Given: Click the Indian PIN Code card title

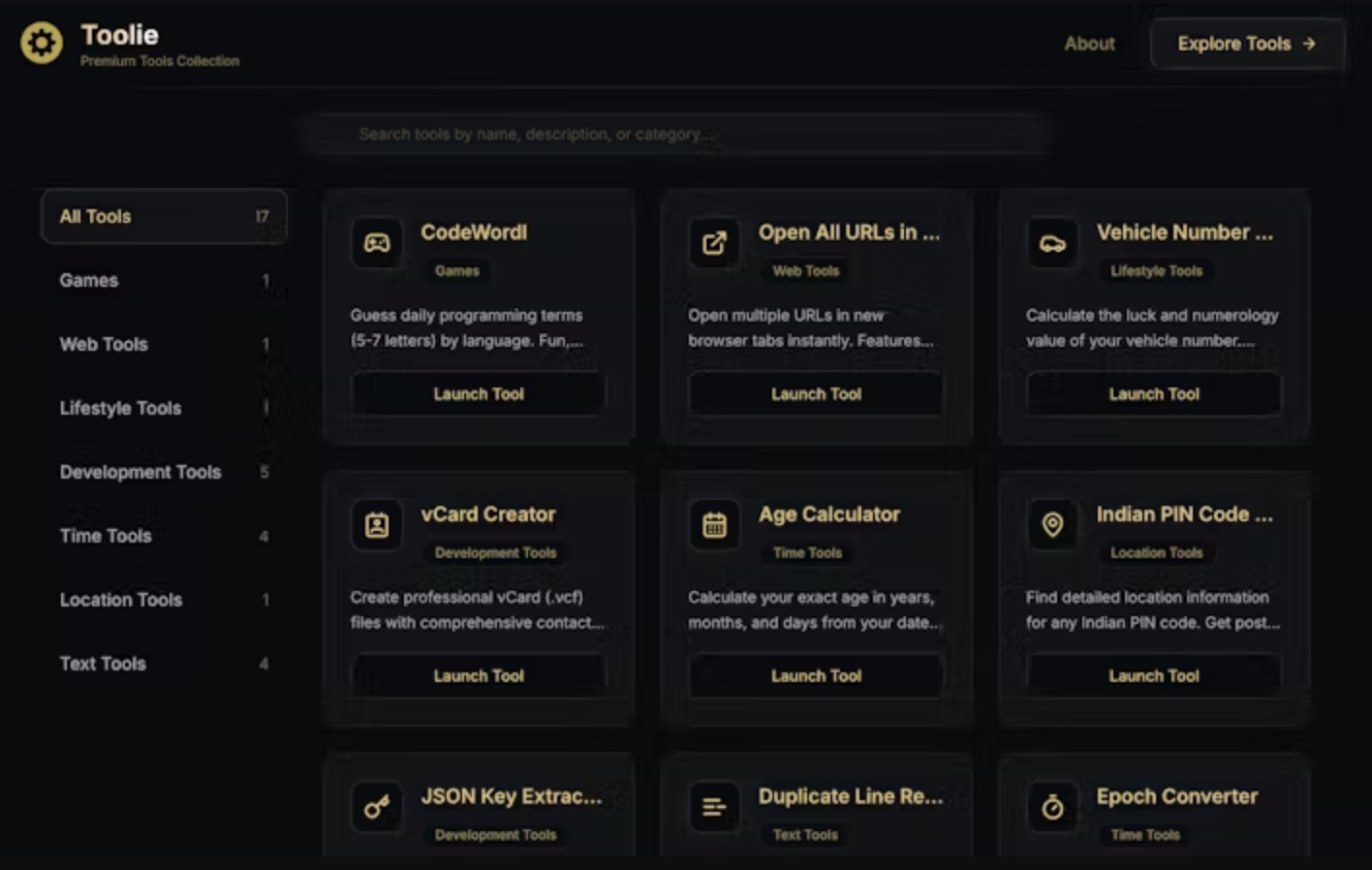Looking at the screenshot, I should coord(1185,514).
